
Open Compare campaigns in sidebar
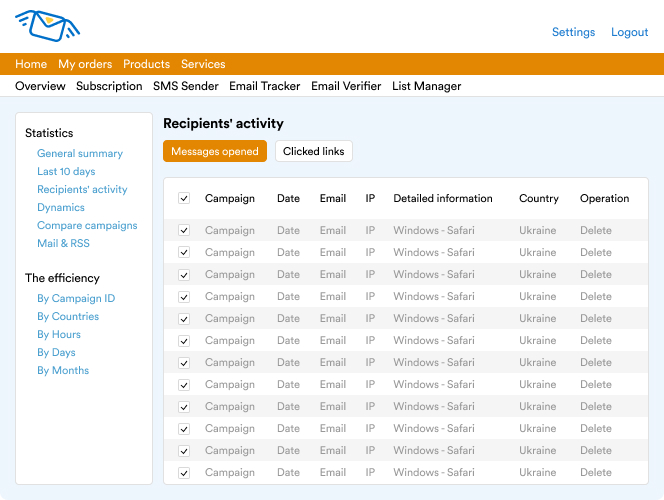coord(87,226)
